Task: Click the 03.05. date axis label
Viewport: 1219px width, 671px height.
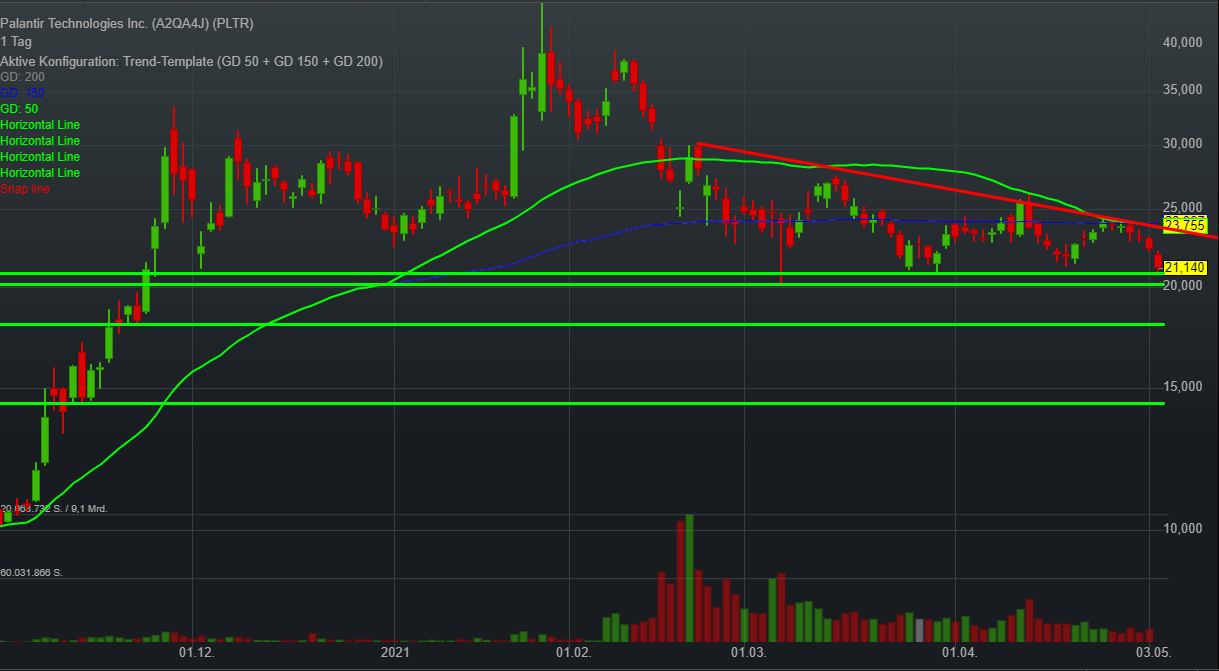Action: 1153,653
